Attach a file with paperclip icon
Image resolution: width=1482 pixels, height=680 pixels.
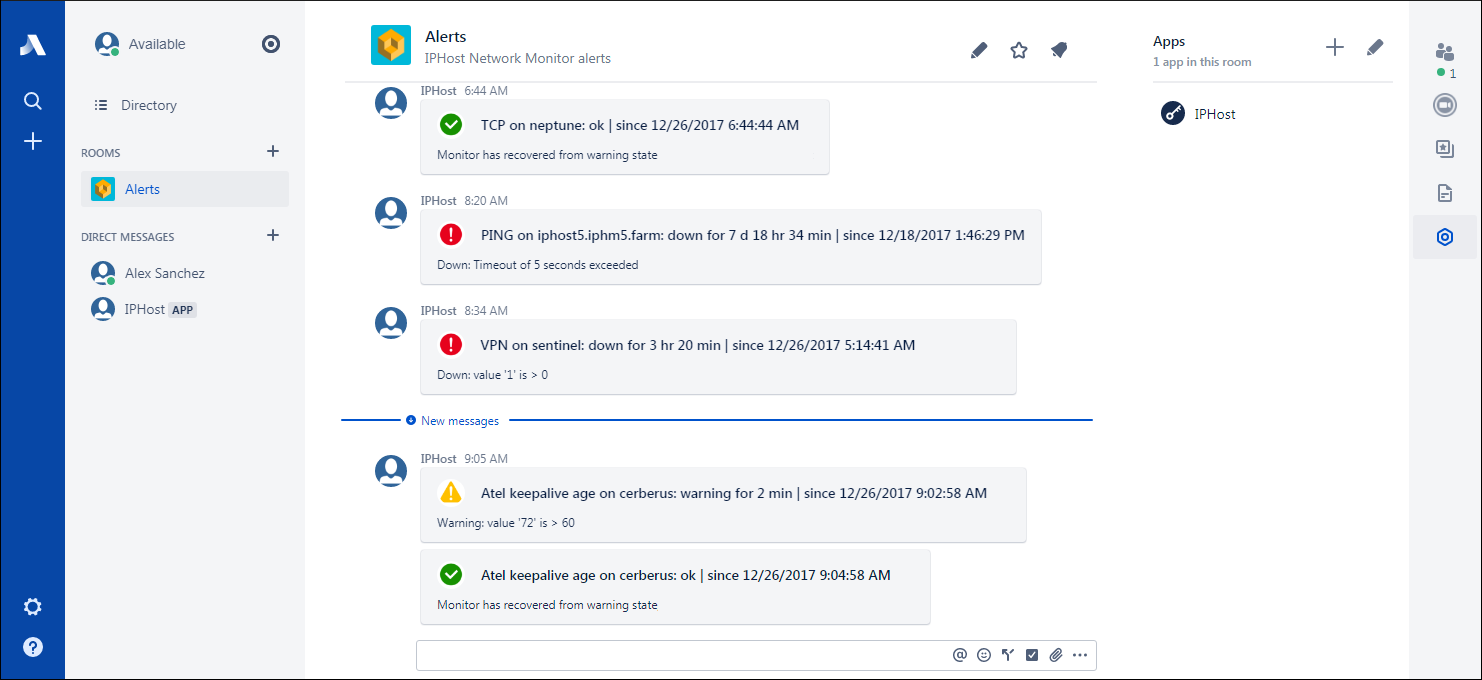click(x=1055, y=655)
